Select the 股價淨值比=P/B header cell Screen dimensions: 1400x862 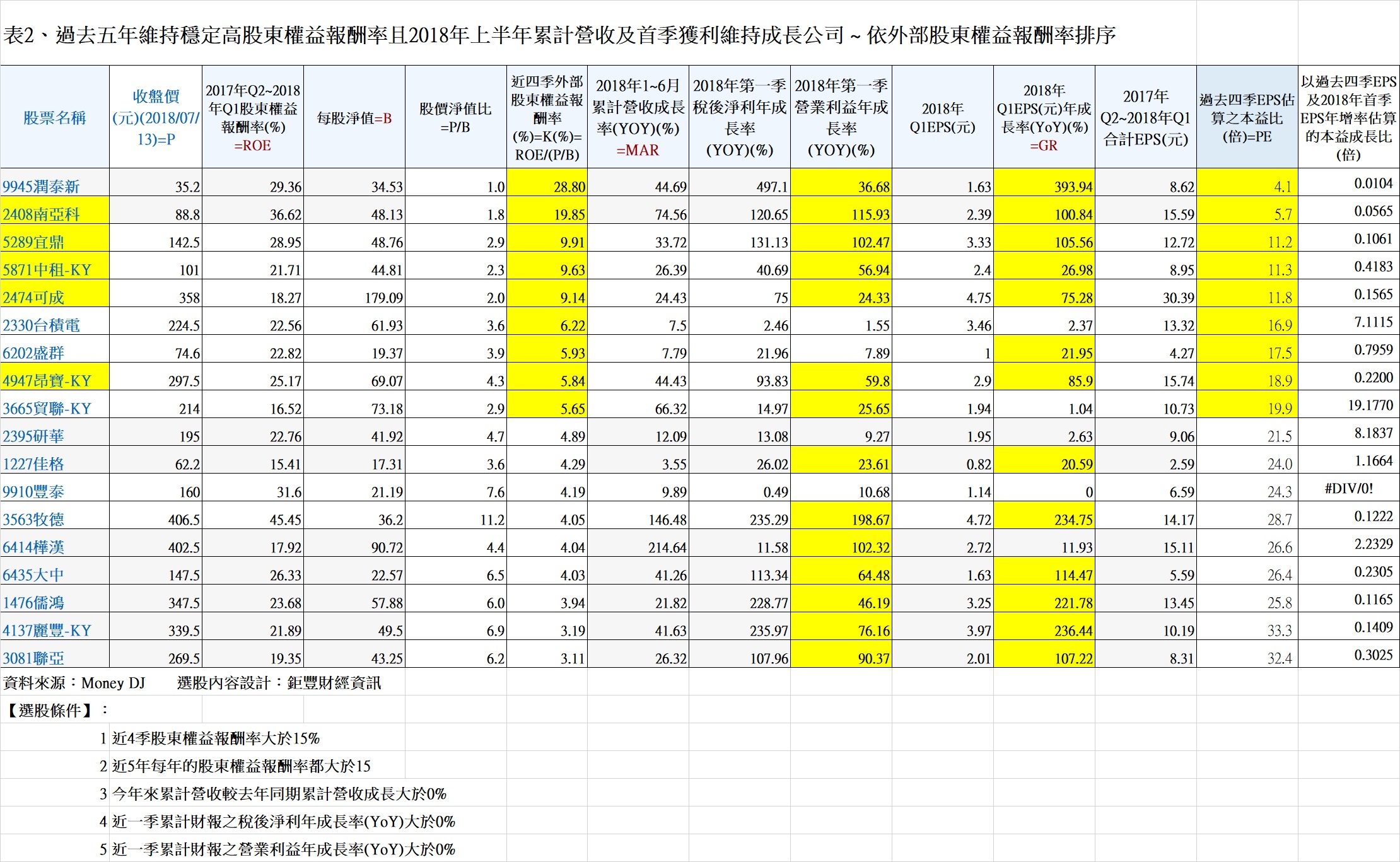455,117
